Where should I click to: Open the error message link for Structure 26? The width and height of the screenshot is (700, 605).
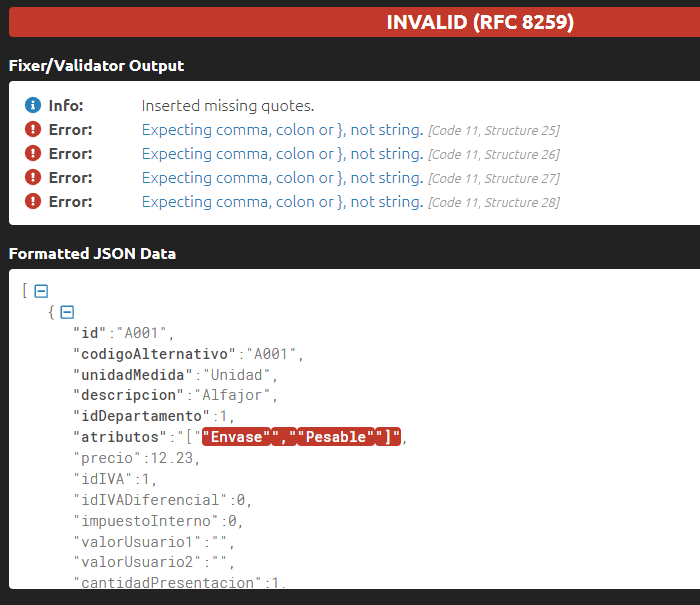[x=282, y=154]
